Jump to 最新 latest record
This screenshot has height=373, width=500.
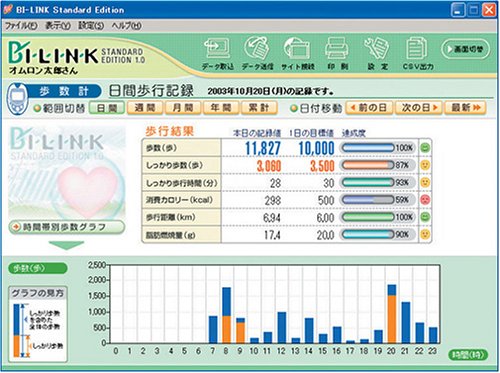[466, 108]
